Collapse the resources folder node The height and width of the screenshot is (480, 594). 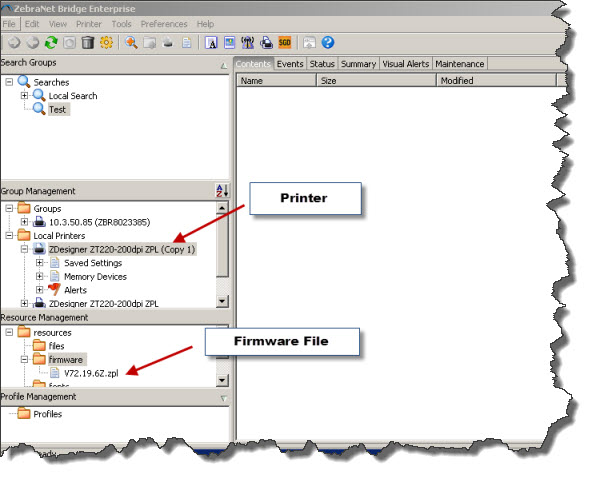(x=9, y=332)
